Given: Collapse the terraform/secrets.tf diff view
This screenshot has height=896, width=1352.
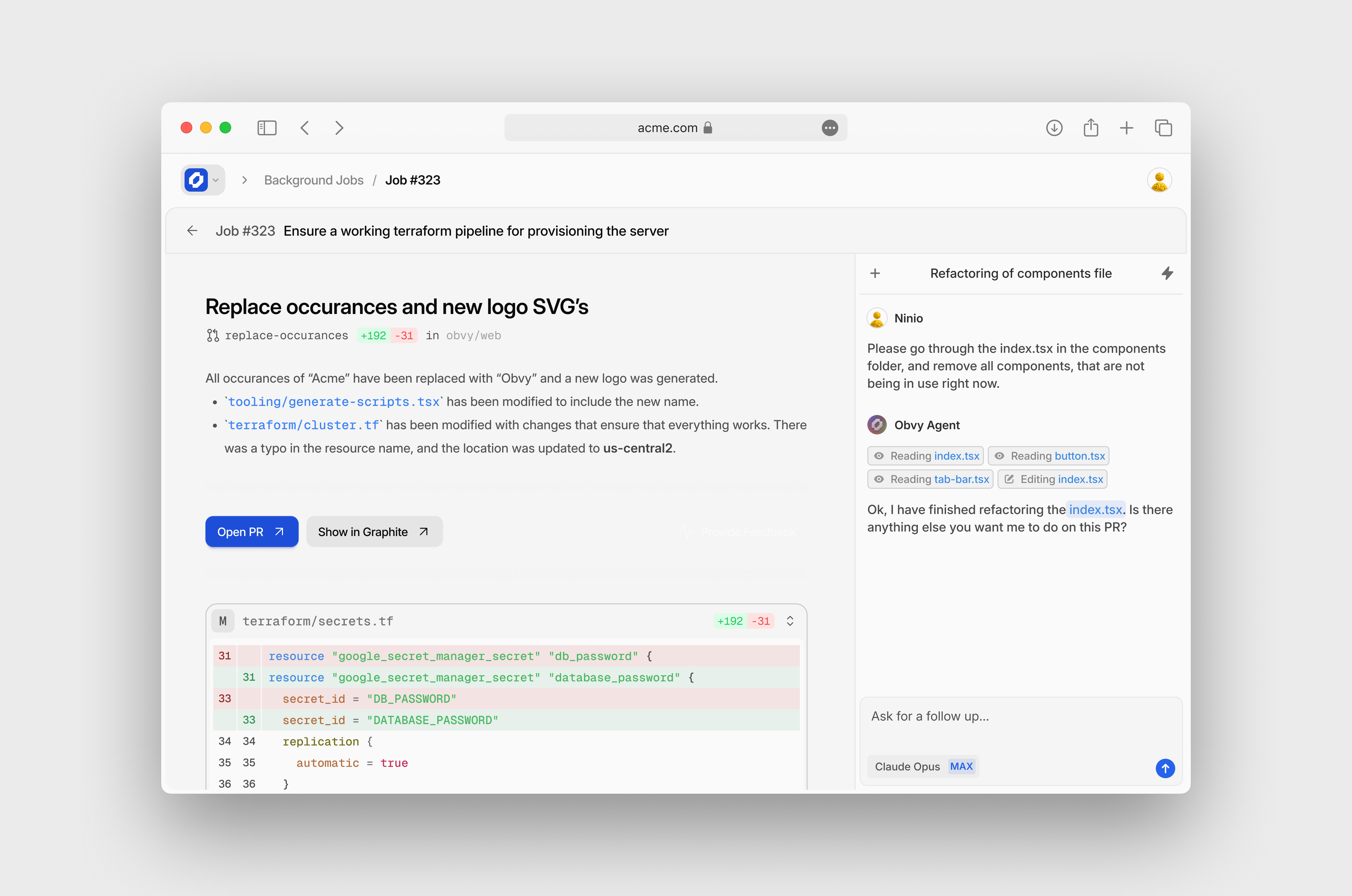Looking at the screenshot, I should tap(790, 621).
